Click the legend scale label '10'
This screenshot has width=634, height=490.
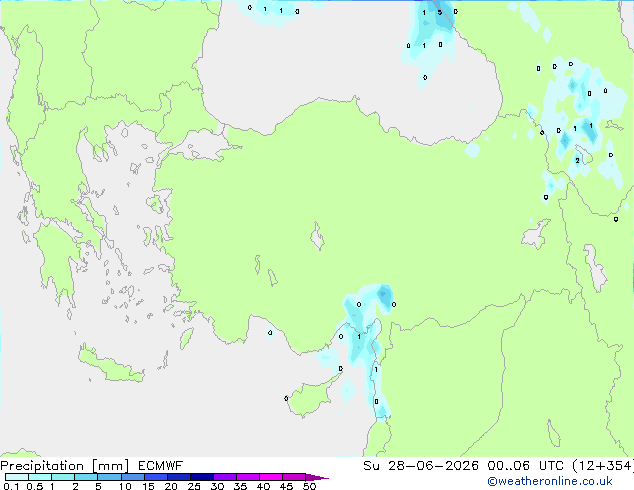pos(125,486)
